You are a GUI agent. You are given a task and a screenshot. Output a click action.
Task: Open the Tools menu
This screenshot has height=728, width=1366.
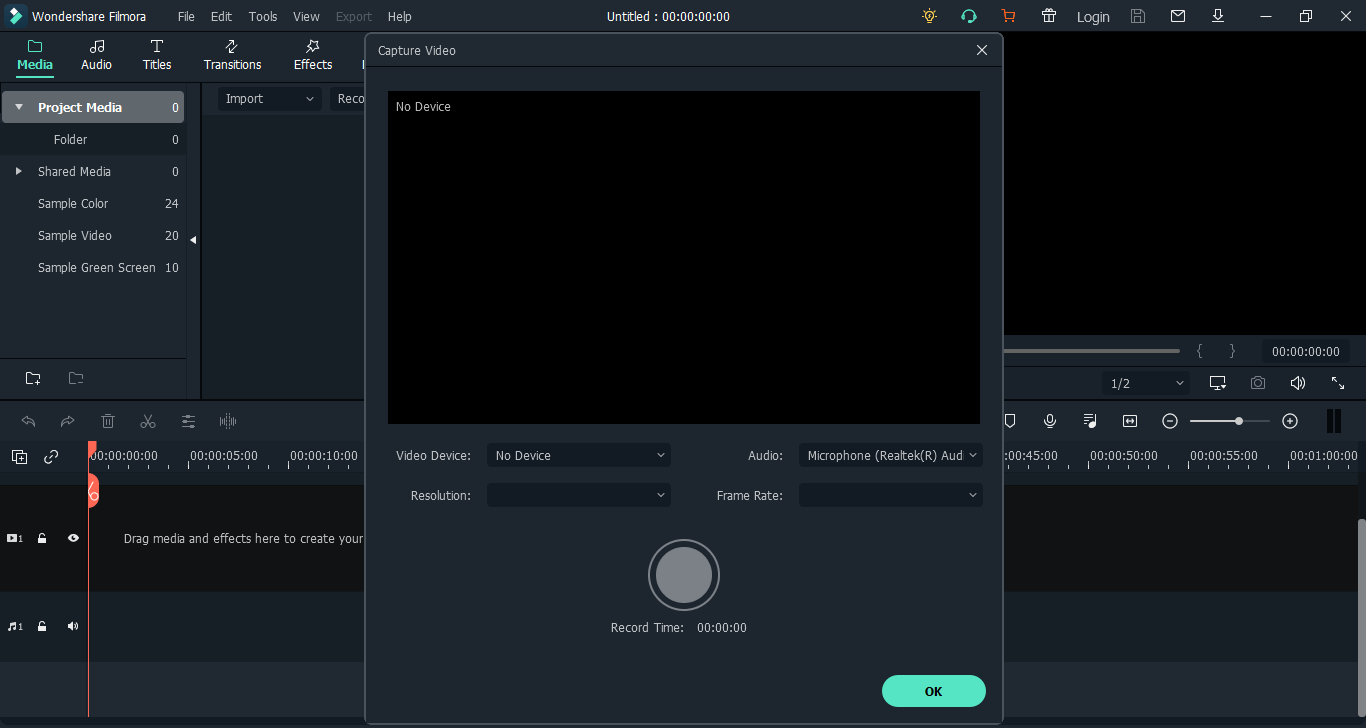tap(263, 16)
